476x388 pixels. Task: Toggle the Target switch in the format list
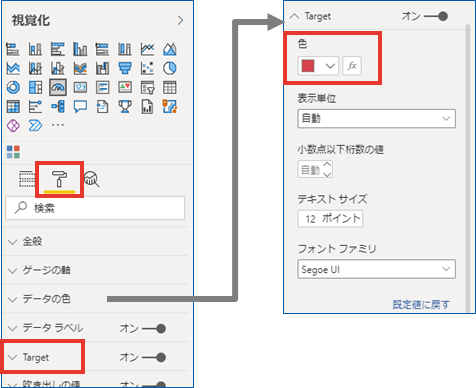(154, 357)
